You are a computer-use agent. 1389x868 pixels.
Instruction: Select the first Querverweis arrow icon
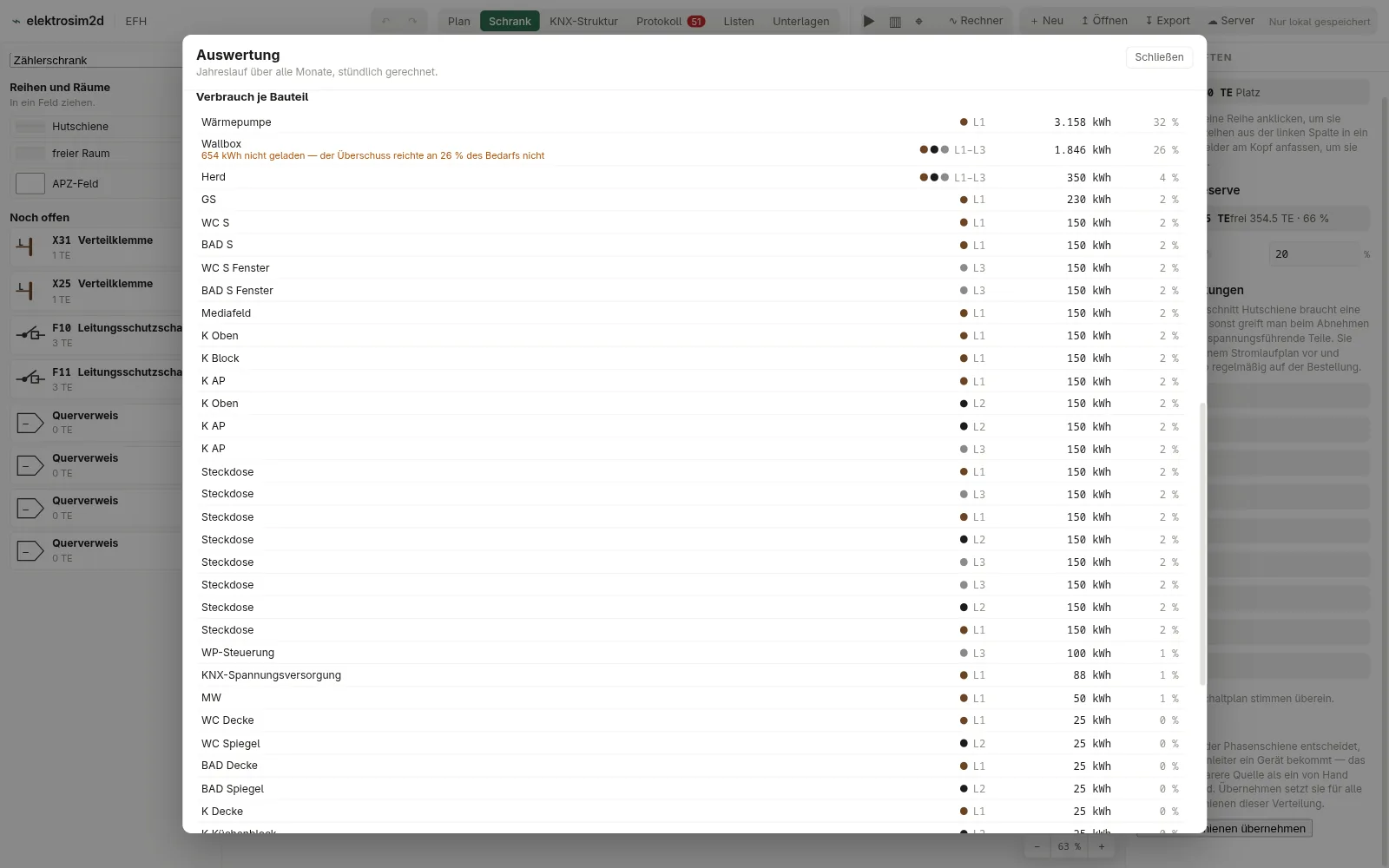pyautogui.click(x=30, y=423)
